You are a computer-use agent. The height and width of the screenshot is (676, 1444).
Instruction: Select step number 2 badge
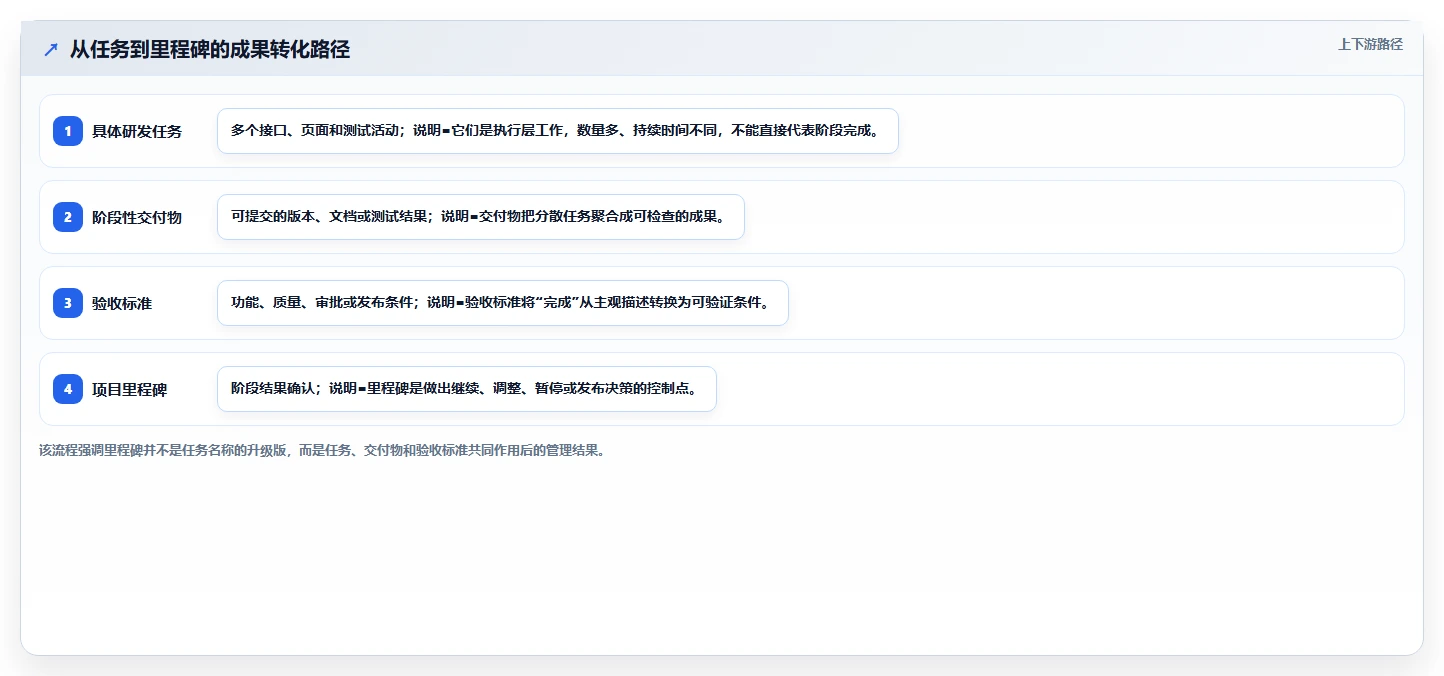pos(68,217)
